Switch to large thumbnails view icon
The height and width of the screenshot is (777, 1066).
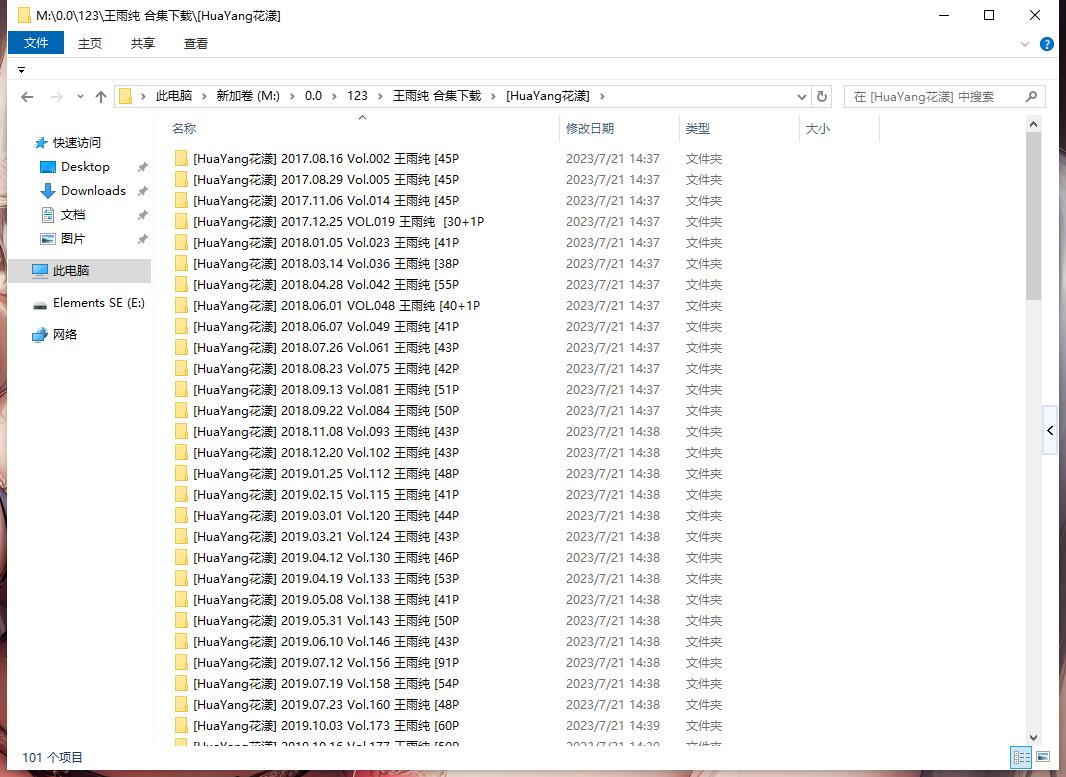point(1043,757)
